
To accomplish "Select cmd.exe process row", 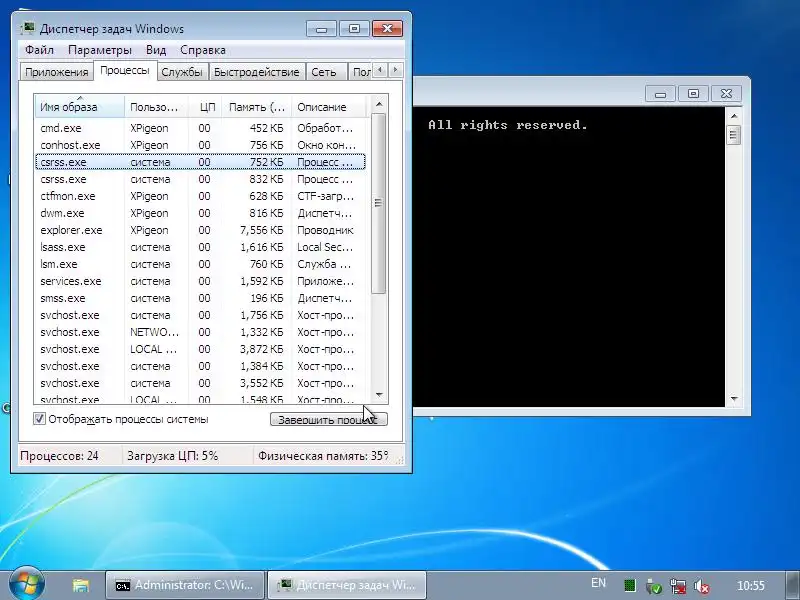I will [201, 128].
